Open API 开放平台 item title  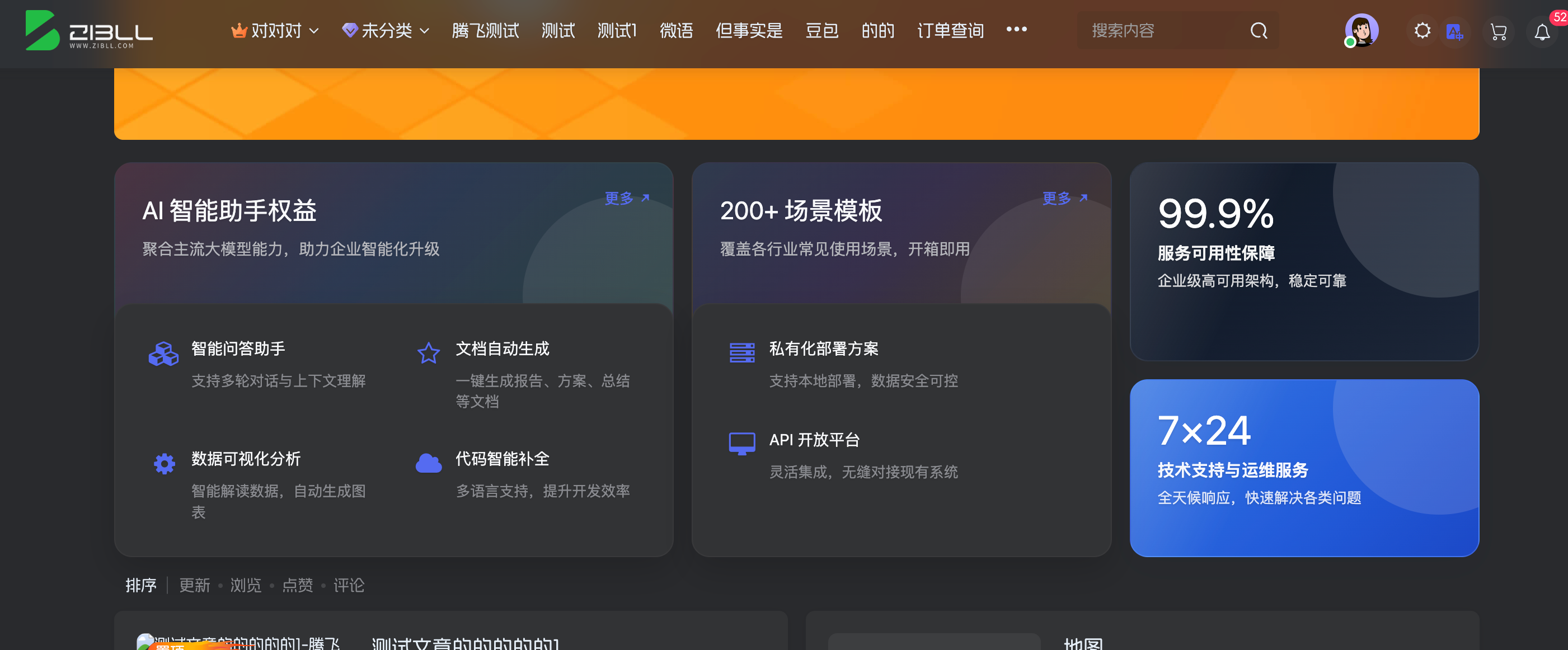[814, 440]
